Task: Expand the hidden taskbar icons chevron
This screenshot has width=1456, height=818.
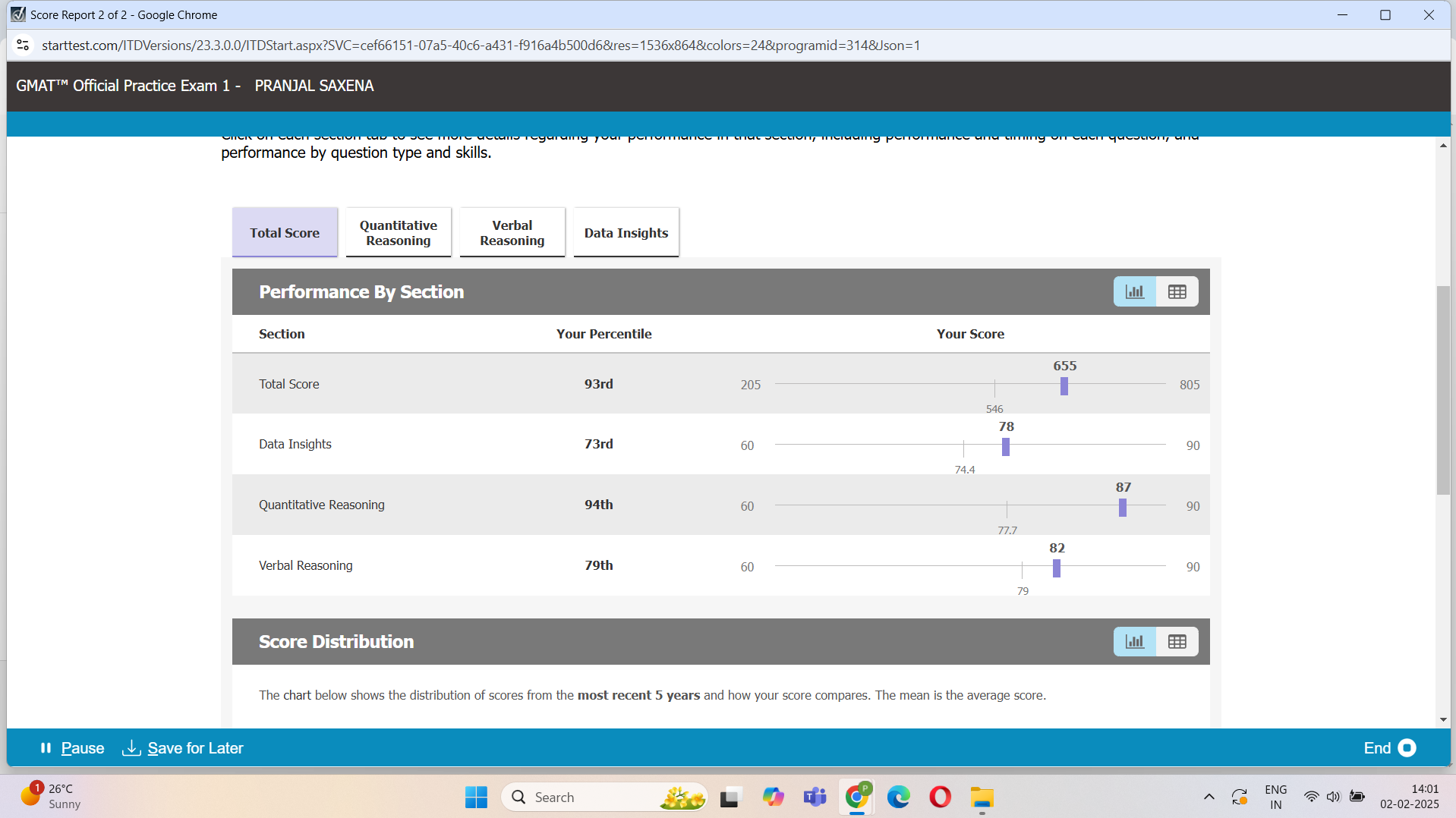Action: click(1209, 797)
